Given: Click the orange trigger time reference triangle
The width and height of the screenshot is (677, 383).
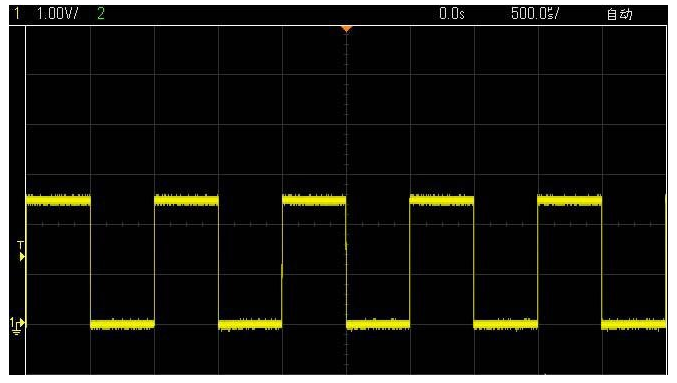Looking at the screenshot, I should pyautogui.click(x=346, y=29).
